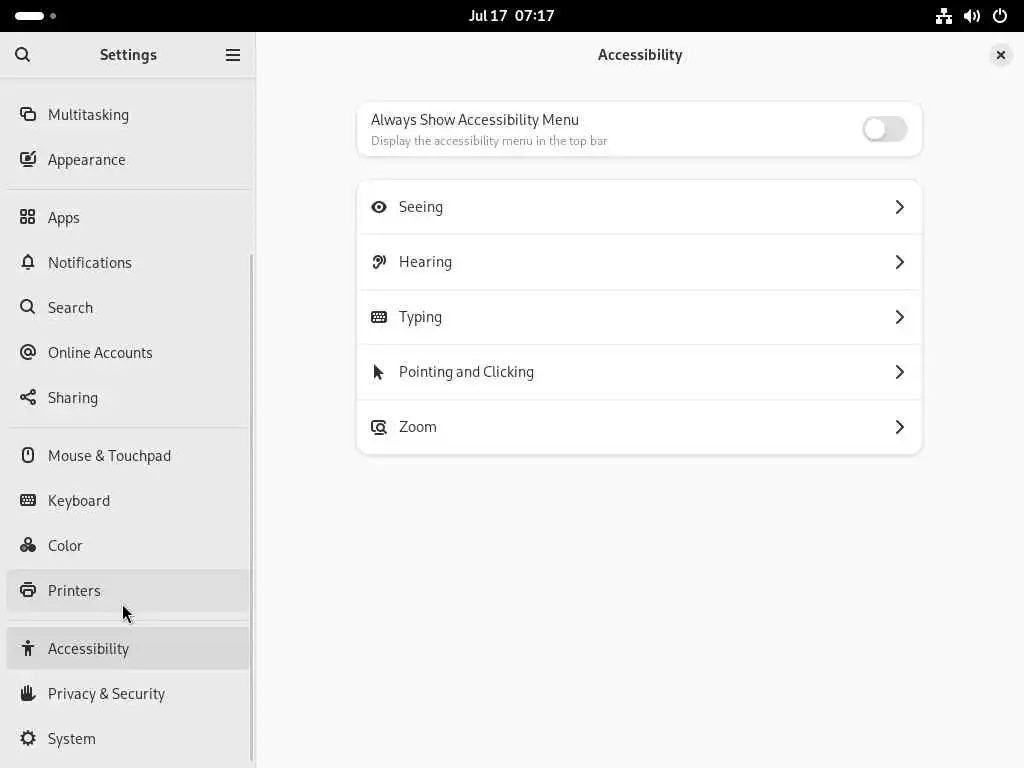The width and height of the screenshot is (1024, 768).
Task: Close the Settings window
Action: 1000,55
